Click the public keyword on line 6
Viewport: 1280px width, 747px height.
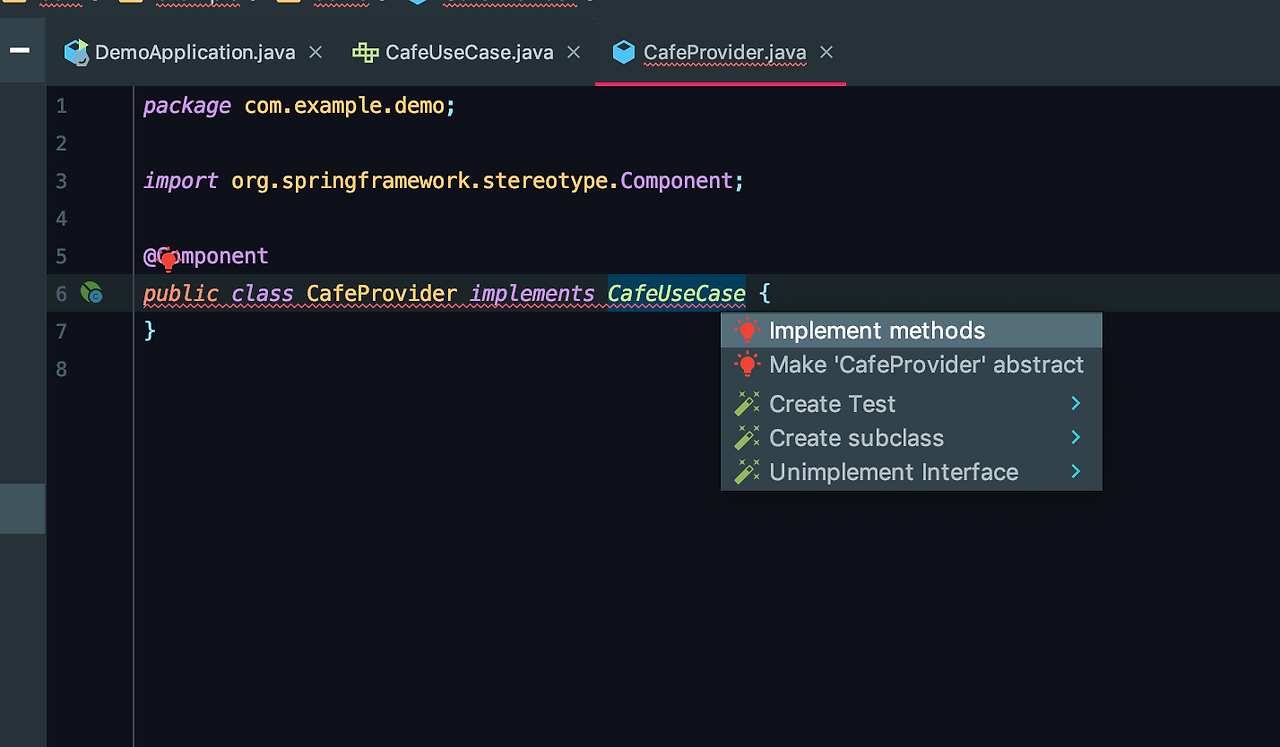pos(181,294)
